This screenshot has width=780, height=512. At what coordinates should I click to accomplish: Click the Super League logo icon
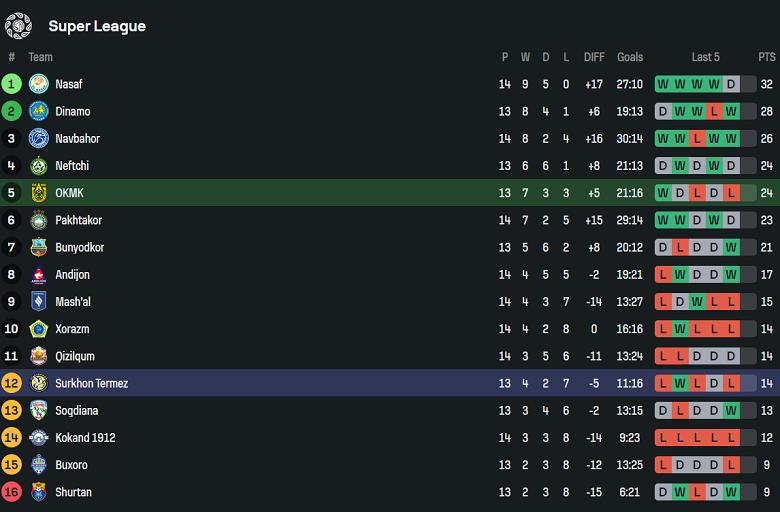[x=19, y=26]
